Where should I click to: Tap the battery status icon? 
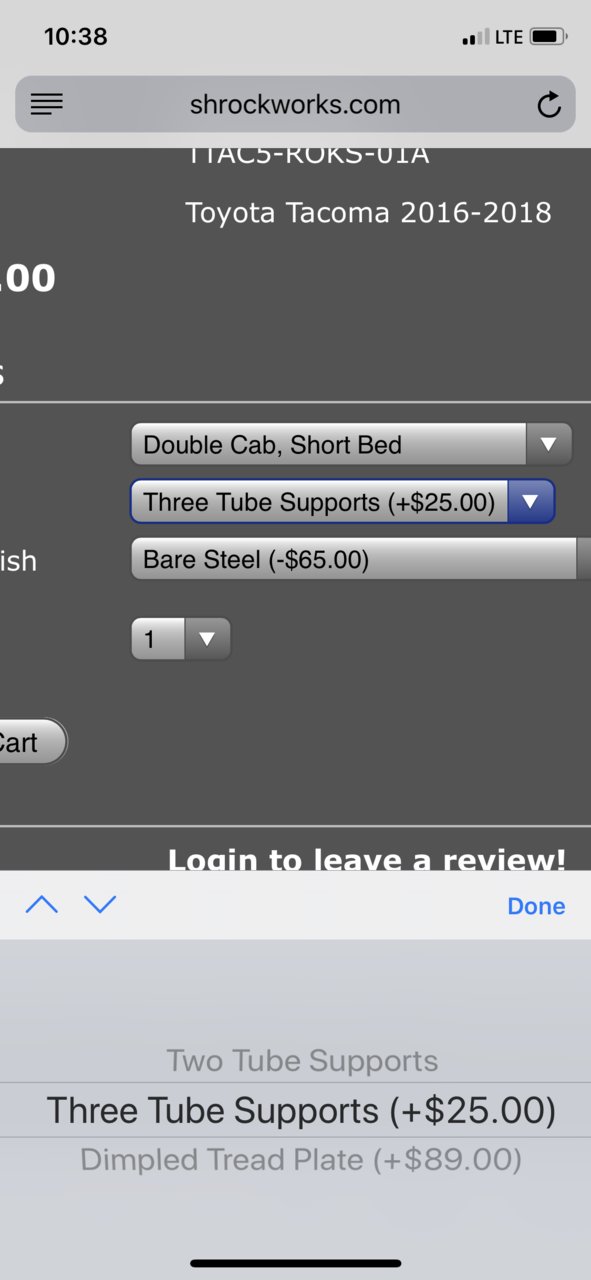coord(548,38)
